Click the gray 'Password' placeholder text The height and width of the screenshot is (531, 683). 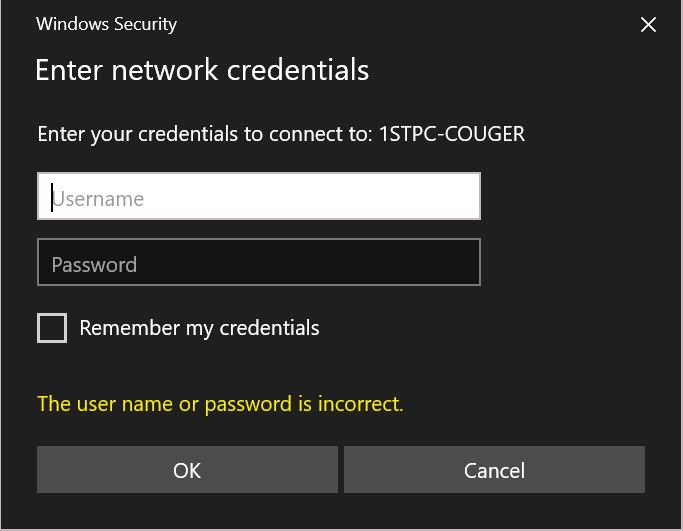(94, 265)
